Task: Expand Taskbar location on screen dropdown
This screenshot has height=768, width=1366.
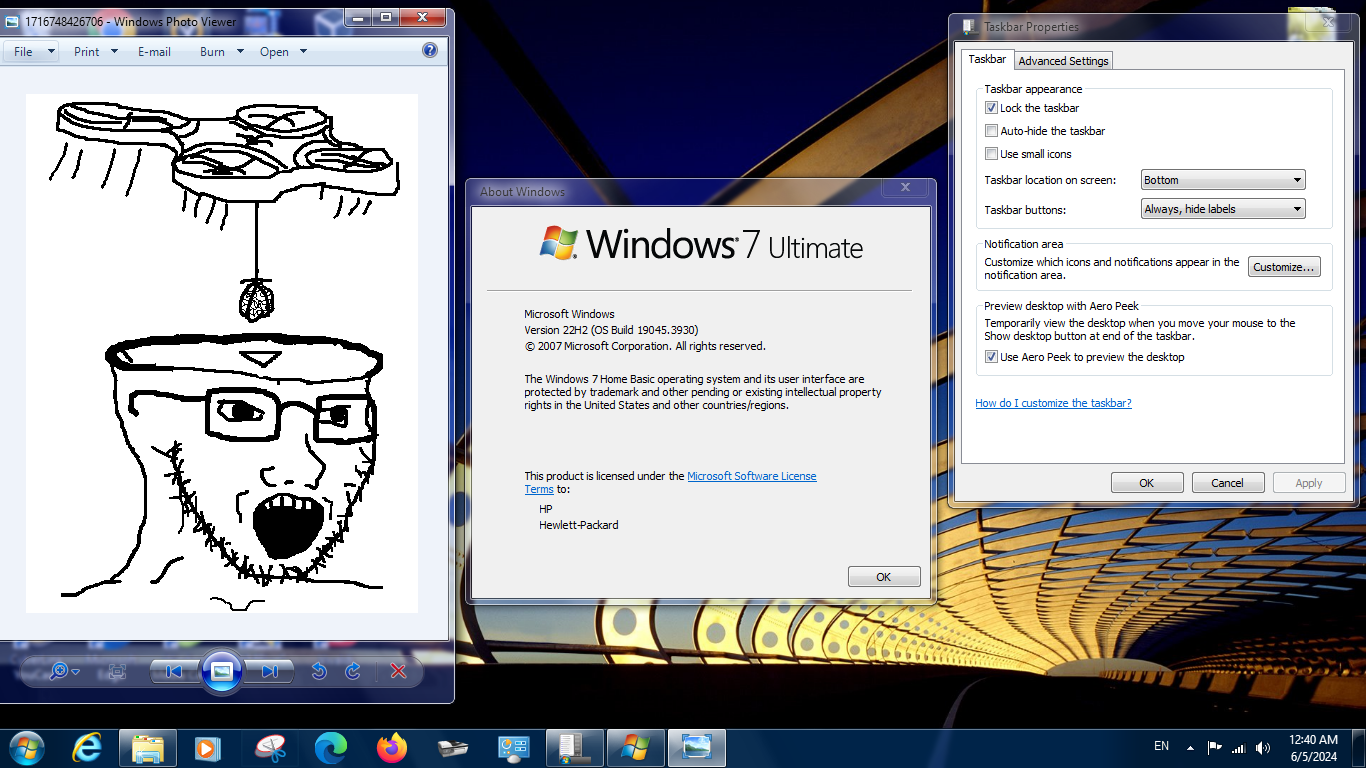Action: 1223,180
